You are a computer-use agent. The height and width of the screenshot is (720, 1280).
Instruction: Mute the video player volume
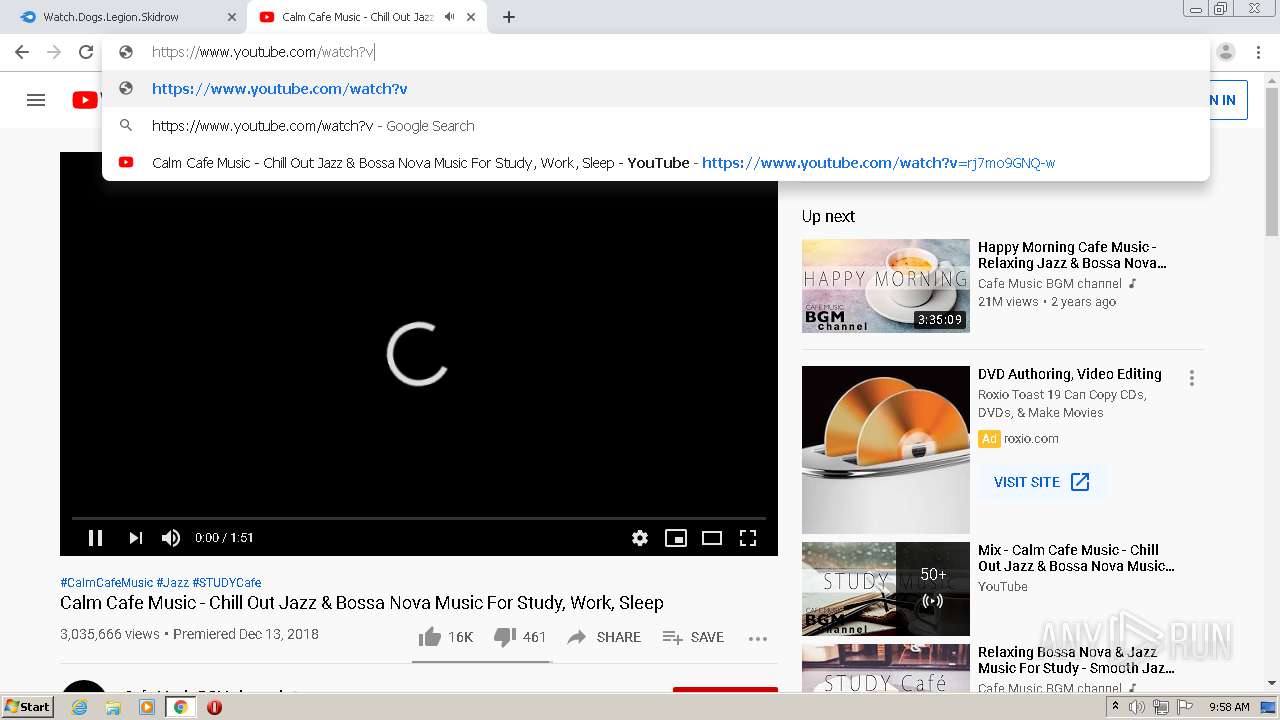171,538
